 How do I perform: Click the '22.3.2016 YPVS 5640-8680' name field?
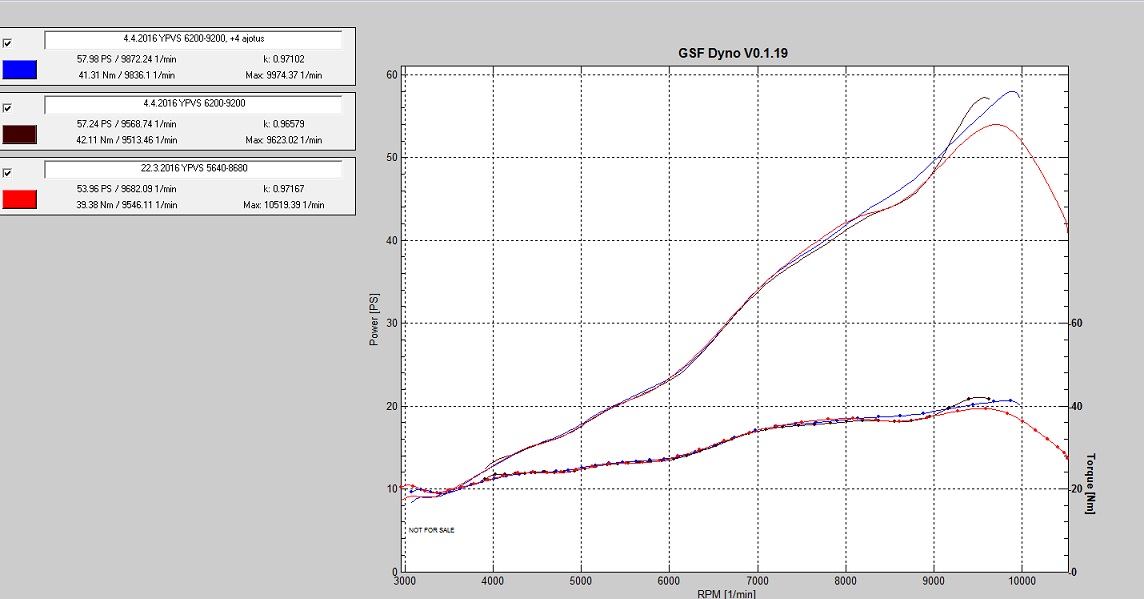(x=194, y=168)
